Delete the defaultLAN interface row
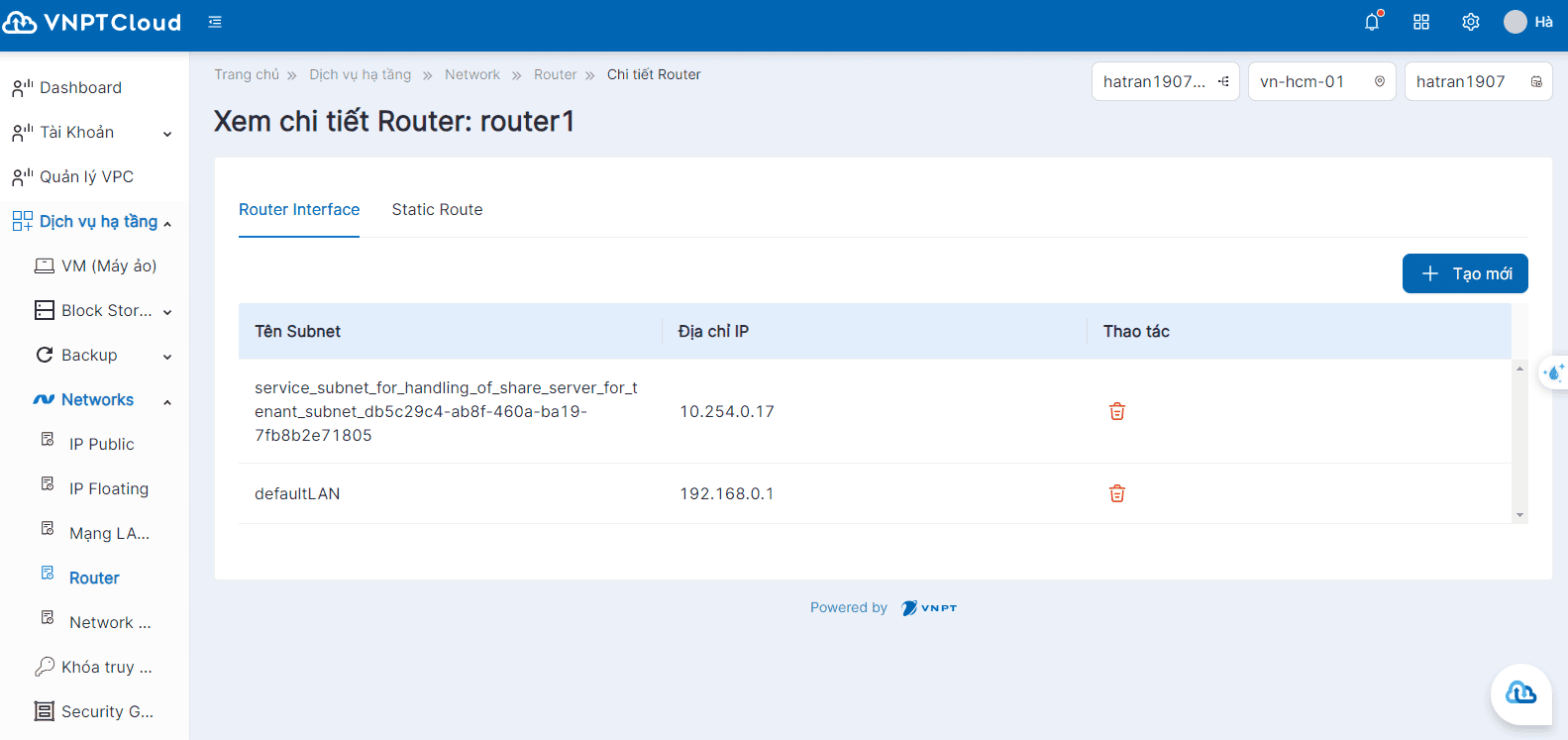Viewport: 1568px width, 740px height. click(x=1117, y=493)
